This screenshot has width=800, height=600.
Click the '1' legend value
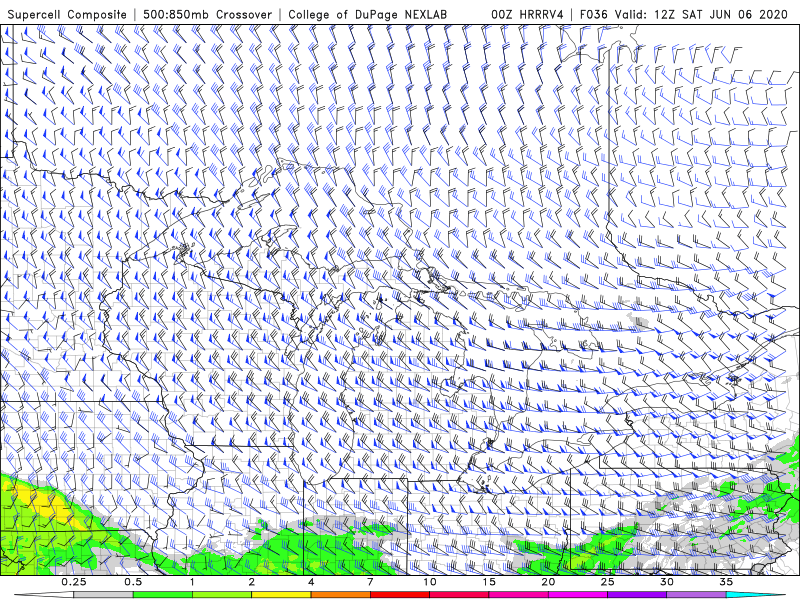[x=192, y=582]
